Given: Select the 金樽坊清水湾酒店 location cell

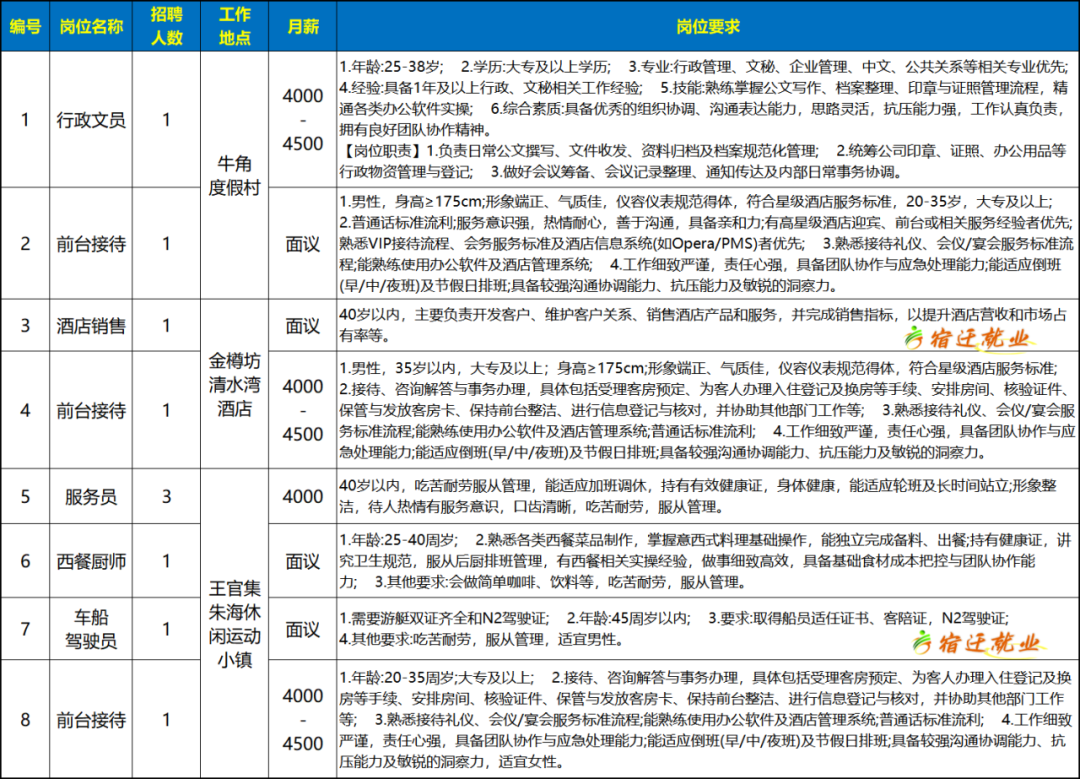Looking at the screenshot, I should (x=234, y=384).
